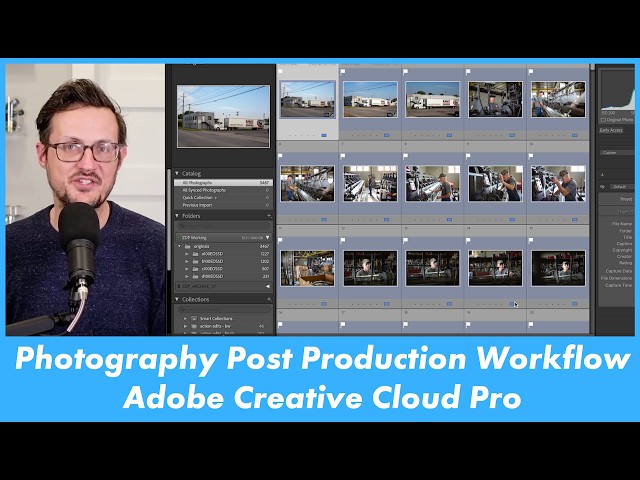Image resolution: width=640 pixels, height=480 pixels.
Task: Click the histogram in the right panel
Action: click(x=618, y=89)
